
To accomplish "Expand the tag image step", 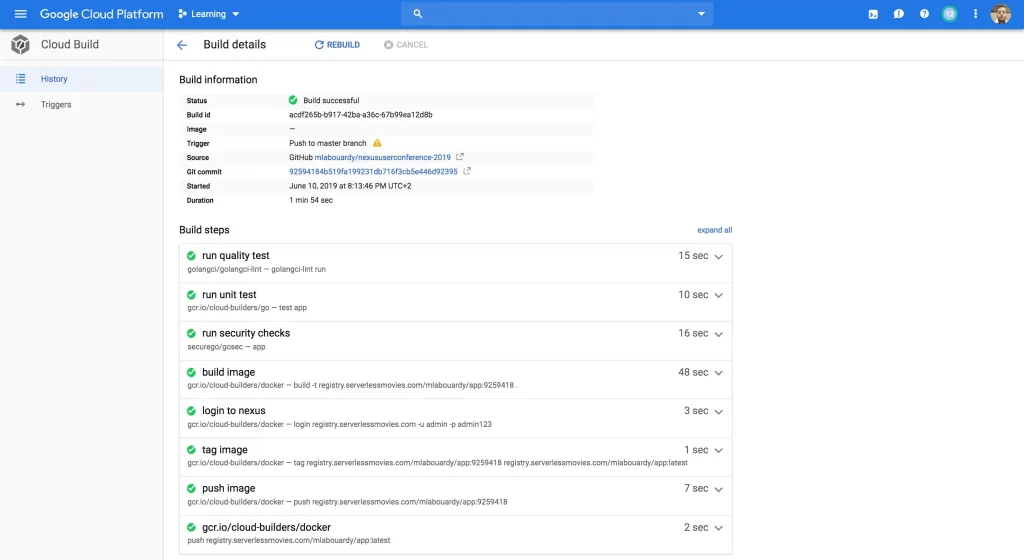I will point(718,450).
